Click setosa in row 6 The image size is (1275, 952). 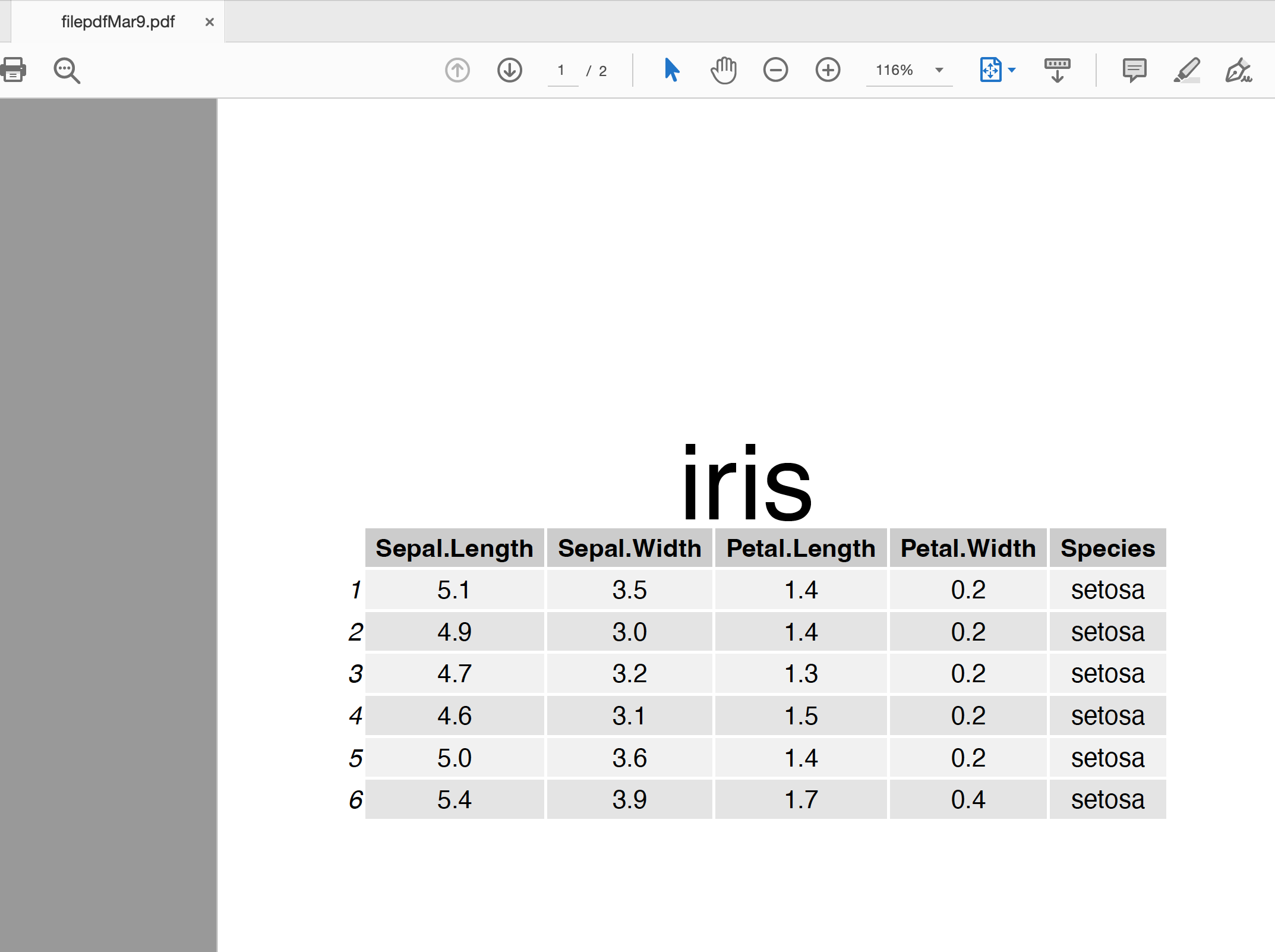(1107, 800)
